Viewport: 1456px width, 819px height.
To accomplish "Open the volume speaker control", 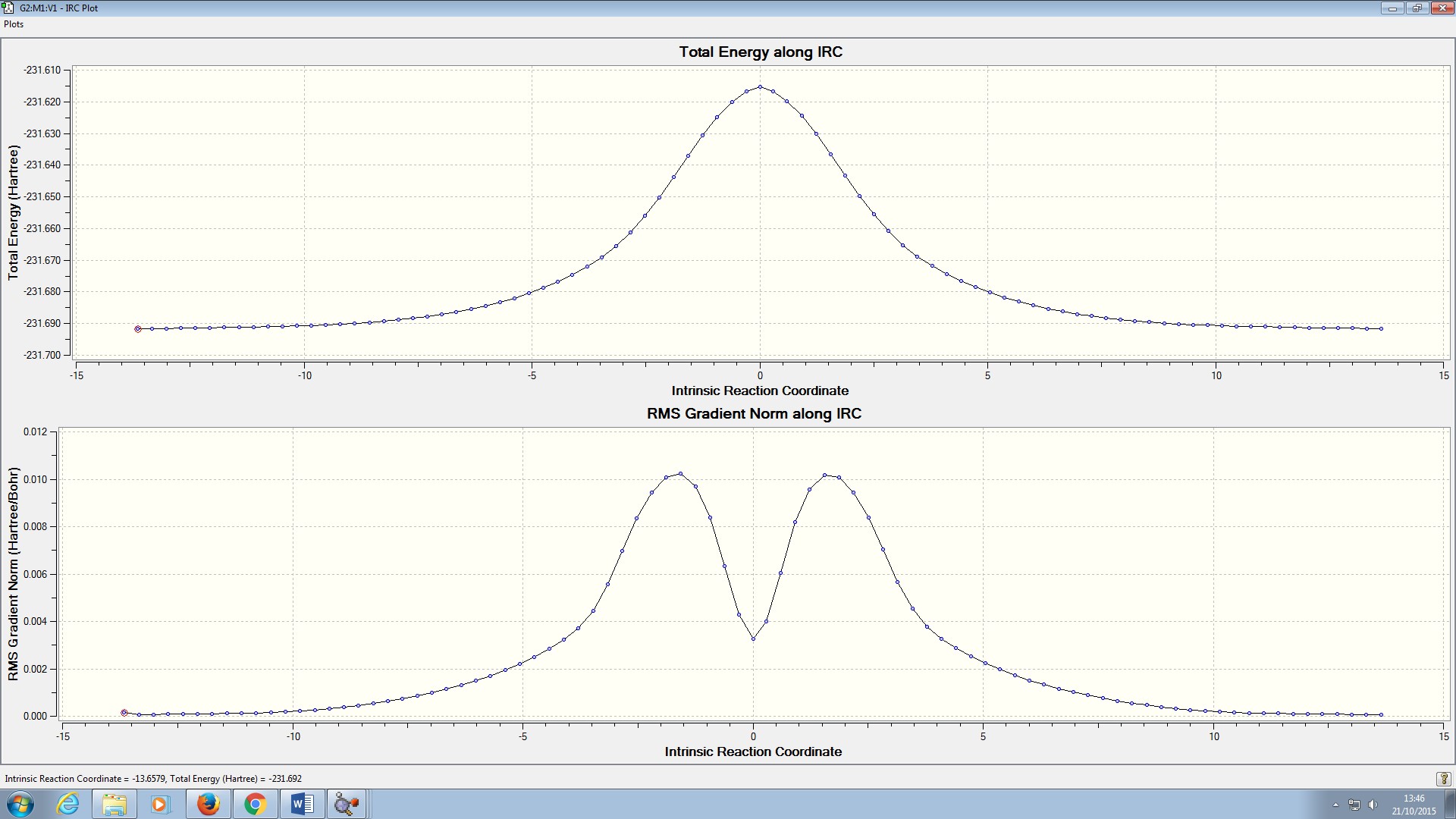I will point(1373,805).
